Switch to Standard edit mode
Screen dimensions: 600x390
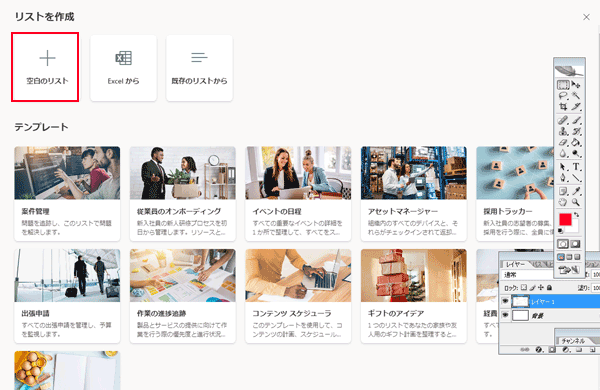pos(563,244)
